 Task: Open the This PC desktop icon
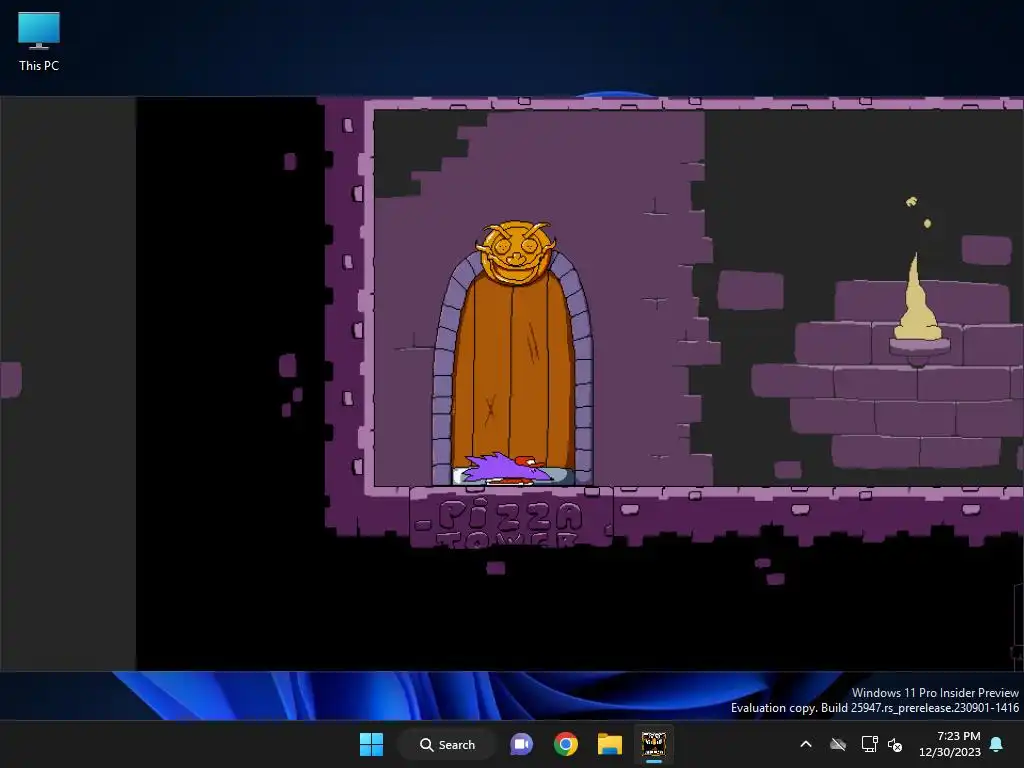coord(39,41)
